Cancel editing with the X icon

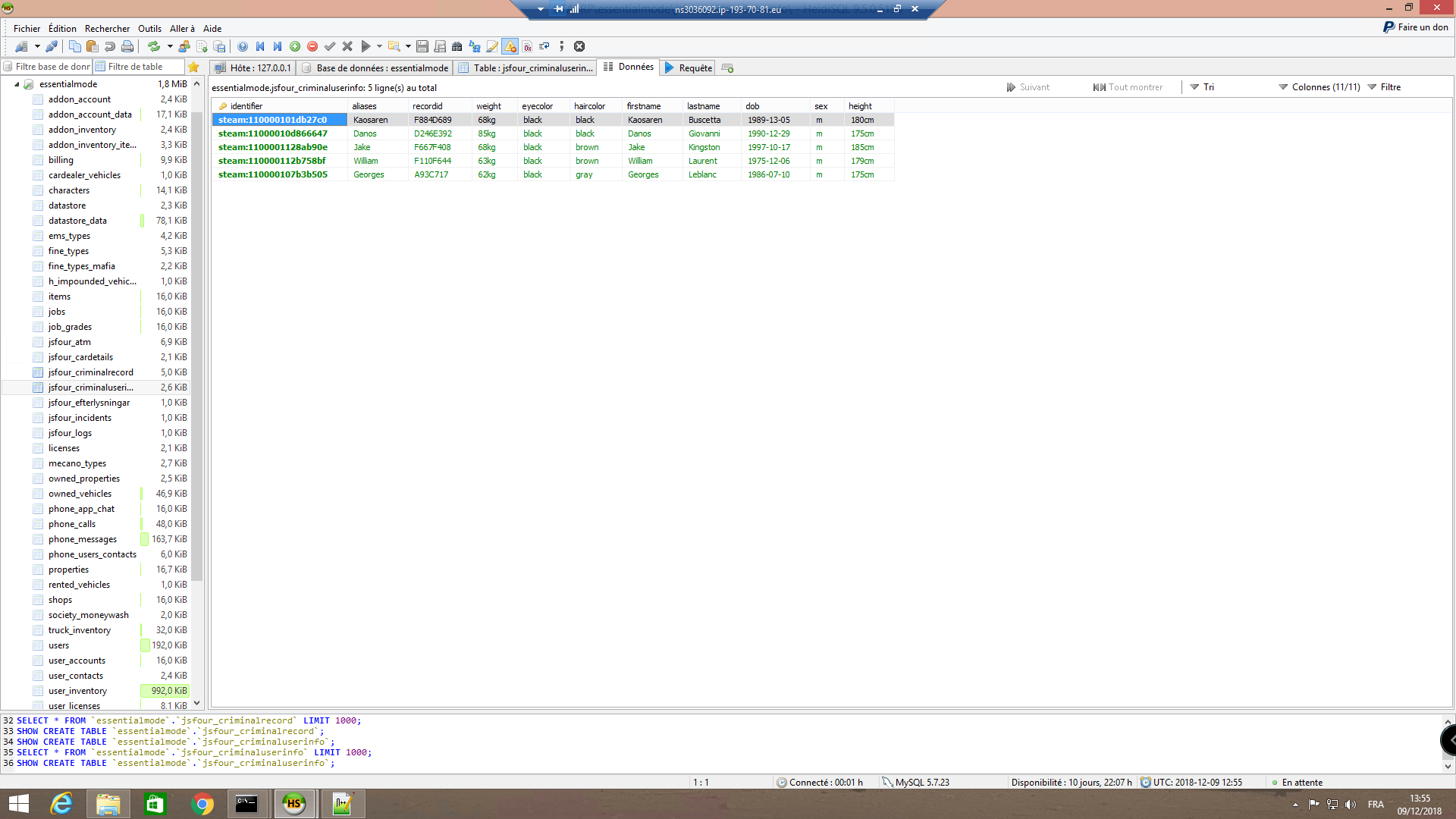347,46
